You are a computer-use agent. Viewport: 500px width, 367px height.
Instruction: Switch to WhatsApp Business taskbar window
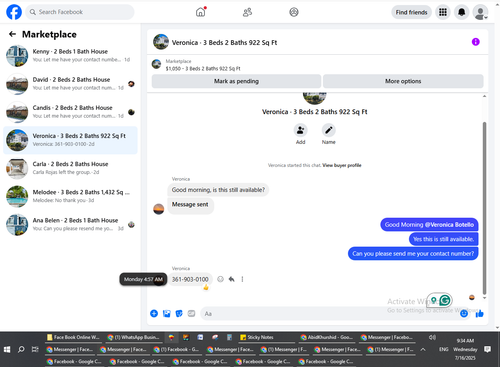click(x=134, y=337)
